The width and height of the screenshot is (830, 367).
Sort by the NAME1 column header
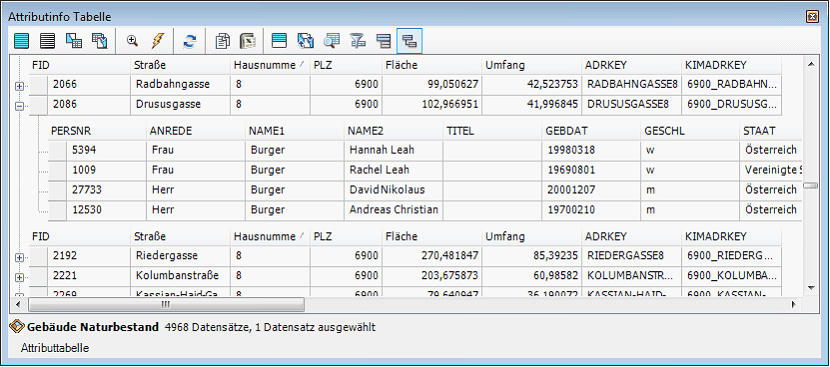click(295, 131)
